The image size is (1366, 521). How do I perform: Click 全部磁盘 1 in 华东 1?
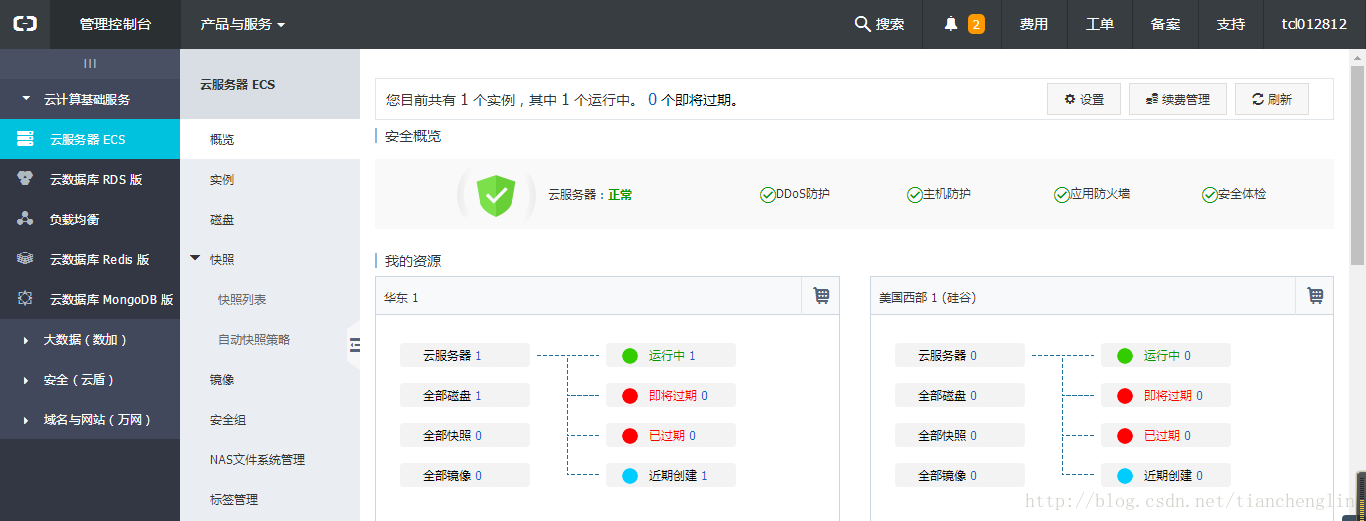[x=465, y=395]
